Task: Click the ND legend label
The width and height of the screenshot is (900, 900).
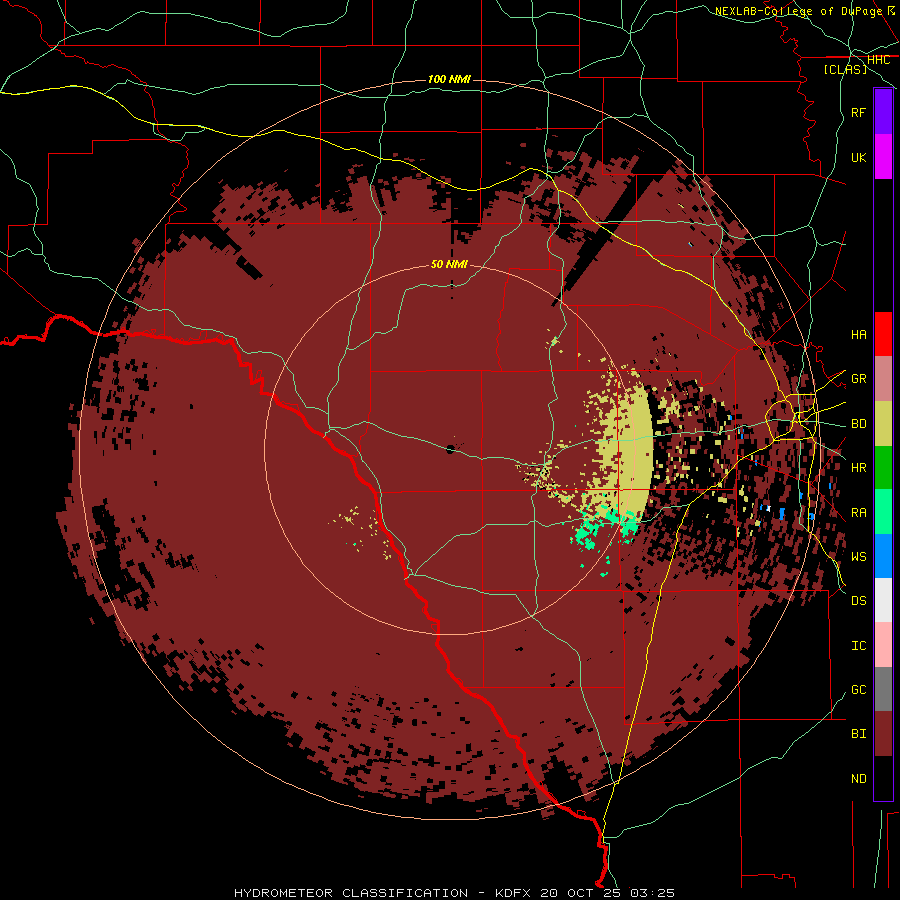Action: [x=858, y=778]
